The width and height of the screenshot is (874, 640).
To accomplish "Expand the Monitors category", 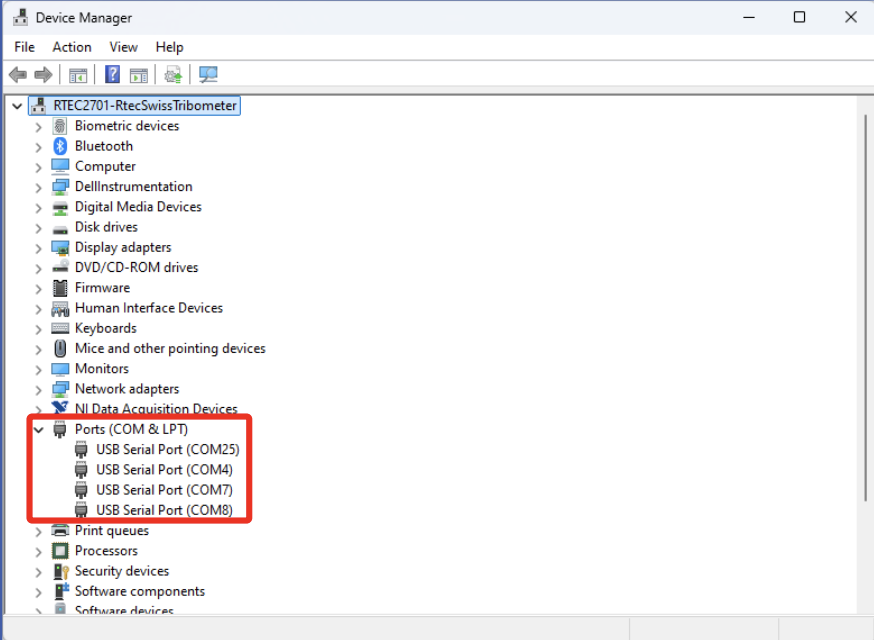I will coord(38,370).
